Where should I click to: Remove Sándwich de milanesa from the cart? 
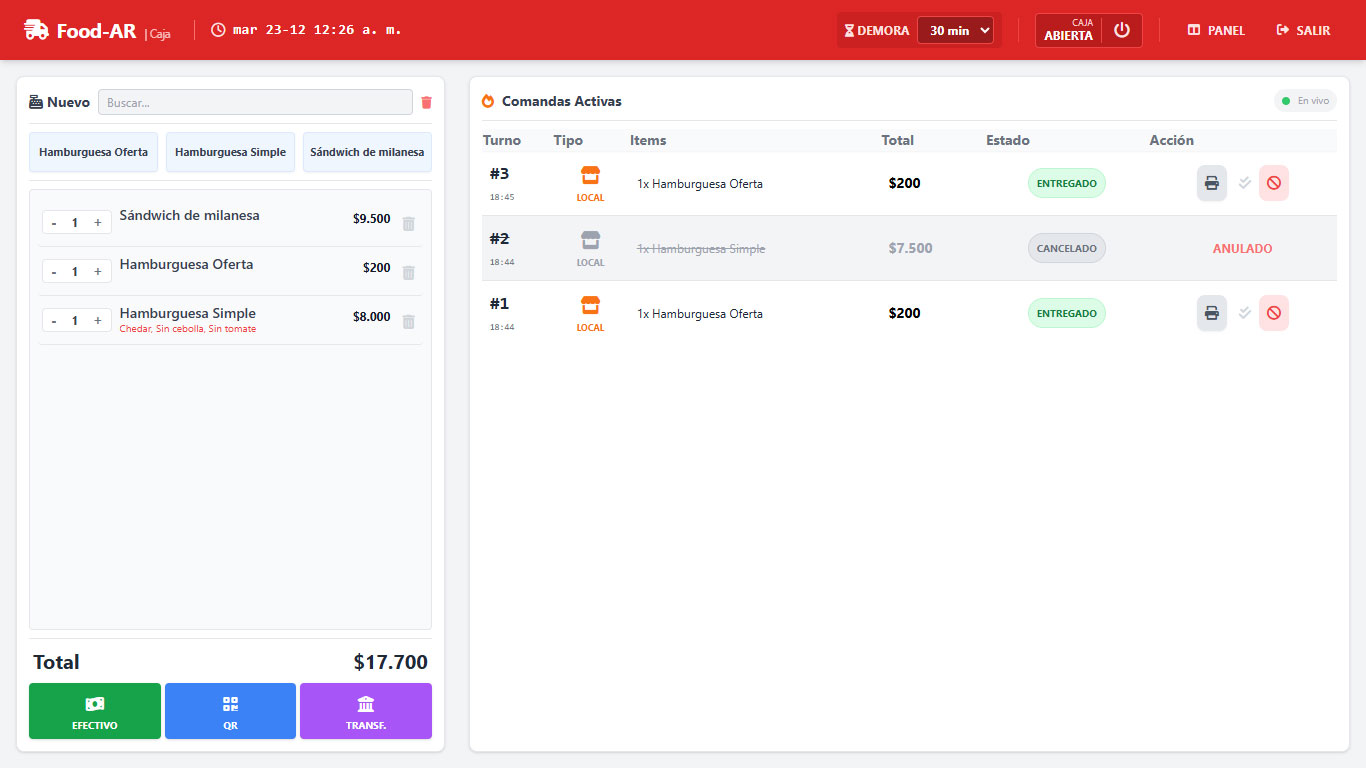[x=408, y=224]
